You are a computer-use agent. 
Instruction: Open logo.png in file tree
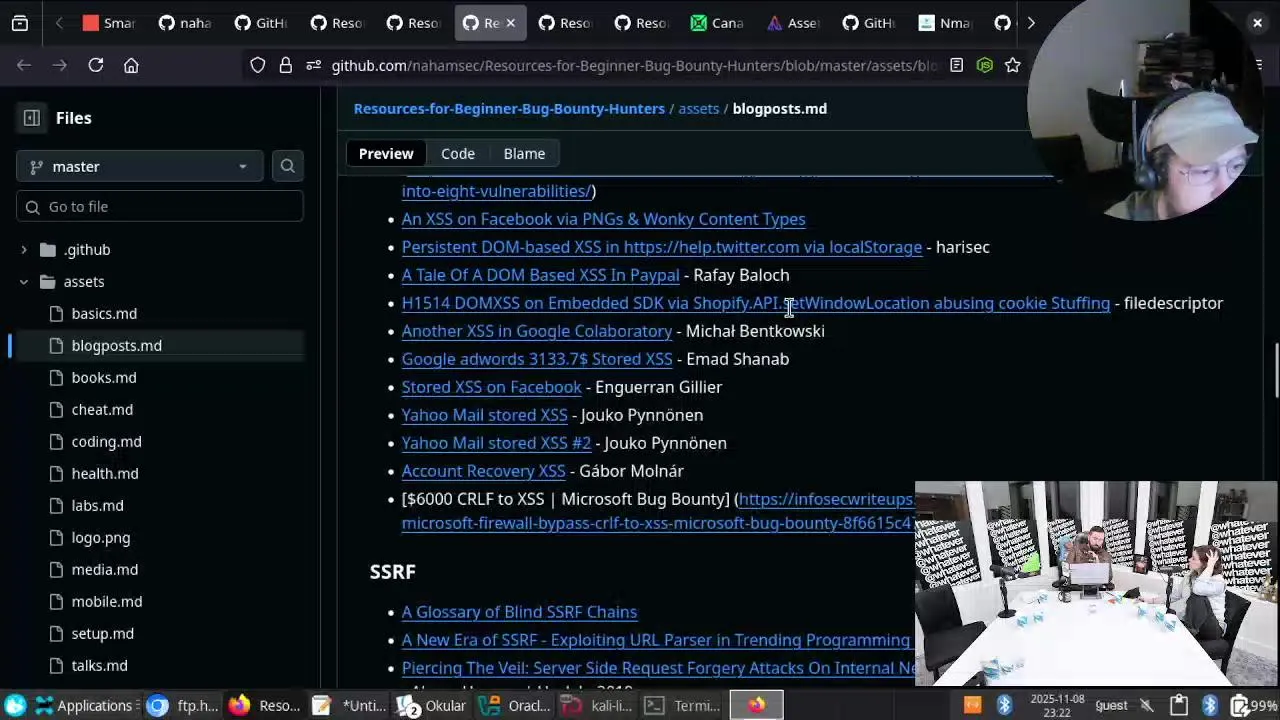click(x=101, y=538)
